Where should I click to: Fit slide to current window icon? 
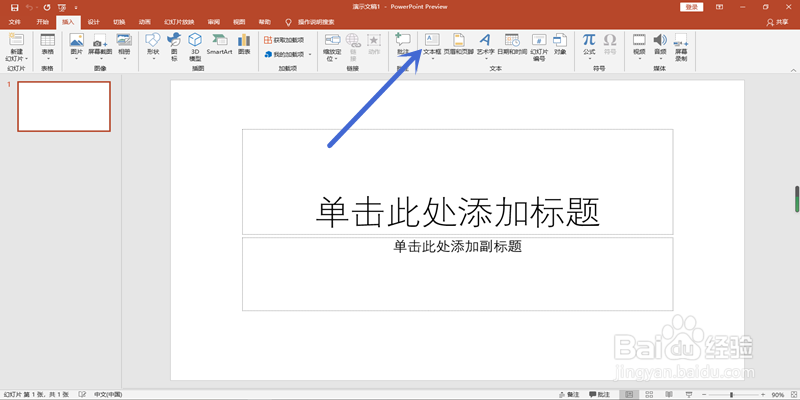(x=792, y=394)
